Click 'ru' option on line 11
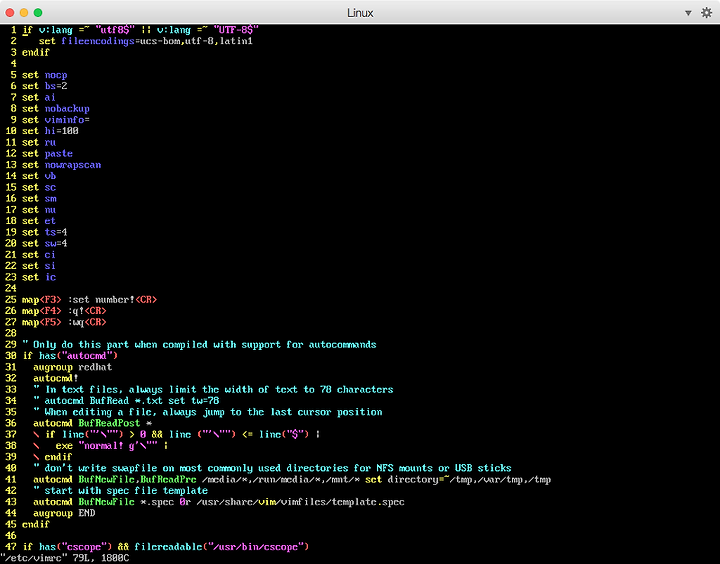720x564 pixels. click(50, 142)
